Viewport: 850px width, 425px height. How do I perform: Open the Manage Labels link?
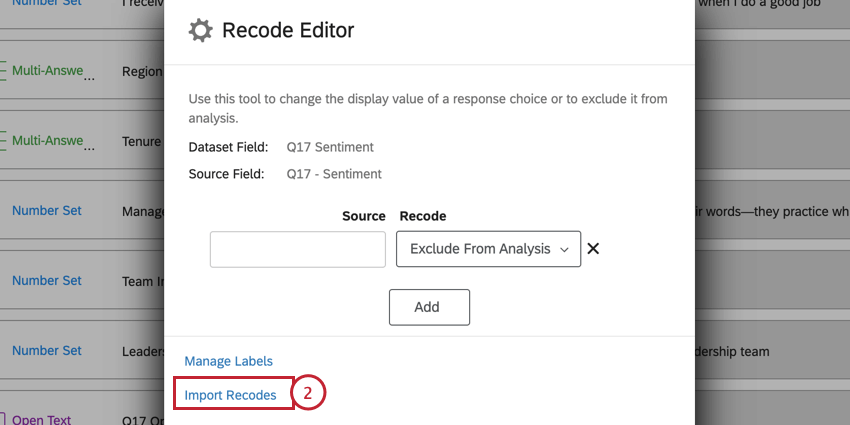[228, 361]
